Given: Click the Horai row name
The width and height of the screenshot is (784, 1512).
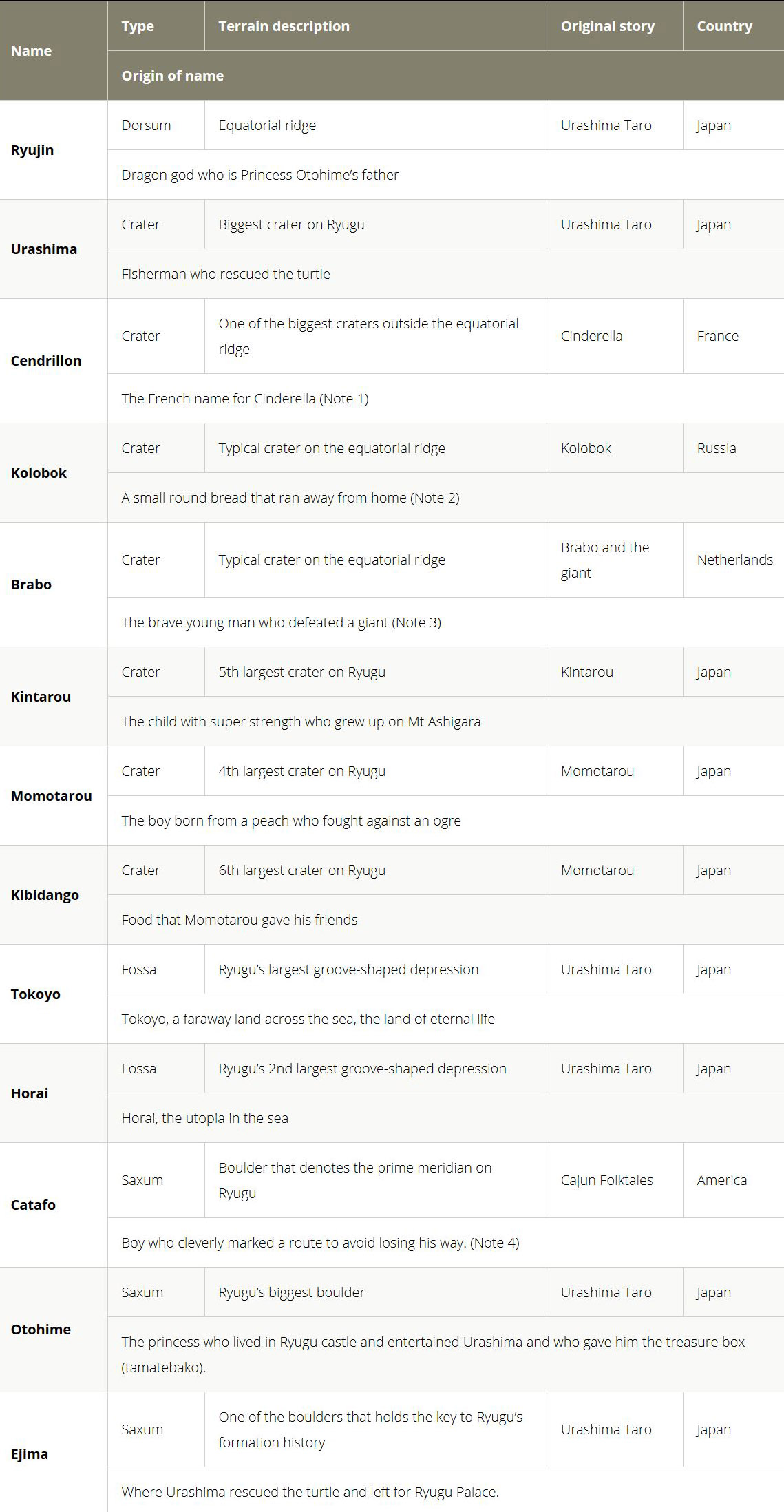Looking at the screenshot, I should coord(30,1093).
